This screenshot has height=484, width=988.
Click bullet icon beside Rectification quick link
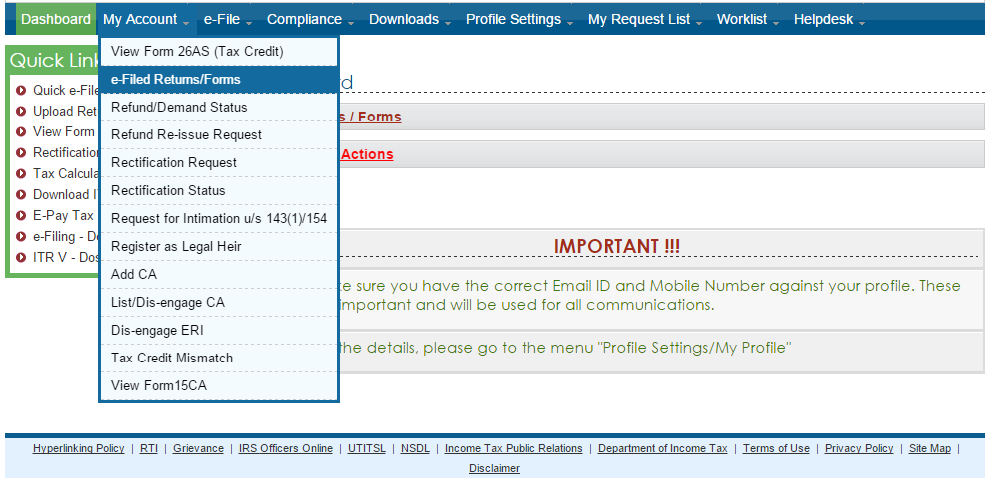21,153
